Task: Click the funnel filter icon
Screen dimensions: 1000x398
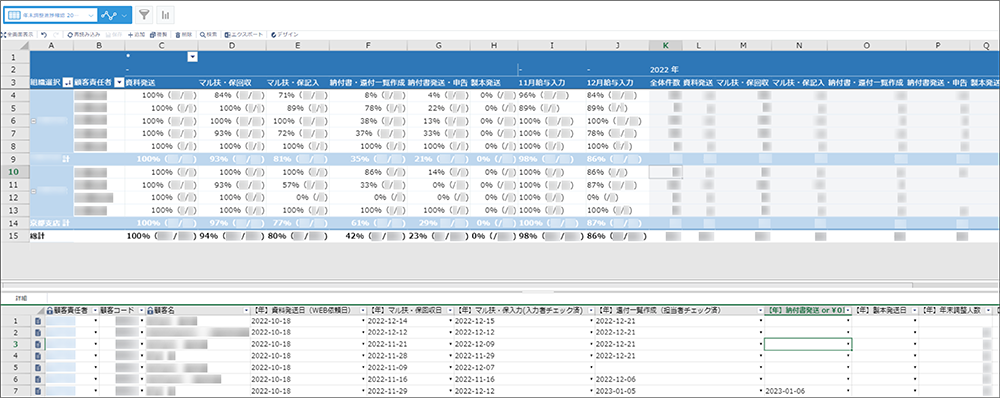Action: 145,14
